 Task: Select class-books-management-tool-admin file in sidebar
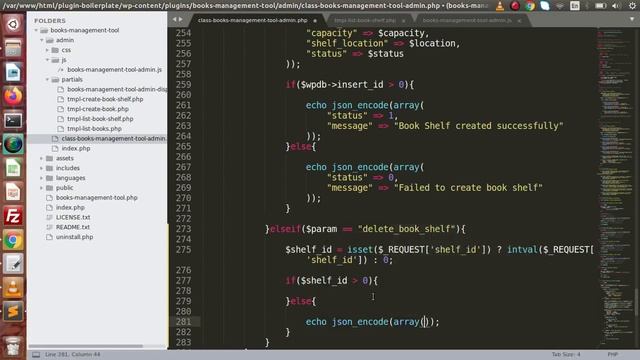pos(114,138)
